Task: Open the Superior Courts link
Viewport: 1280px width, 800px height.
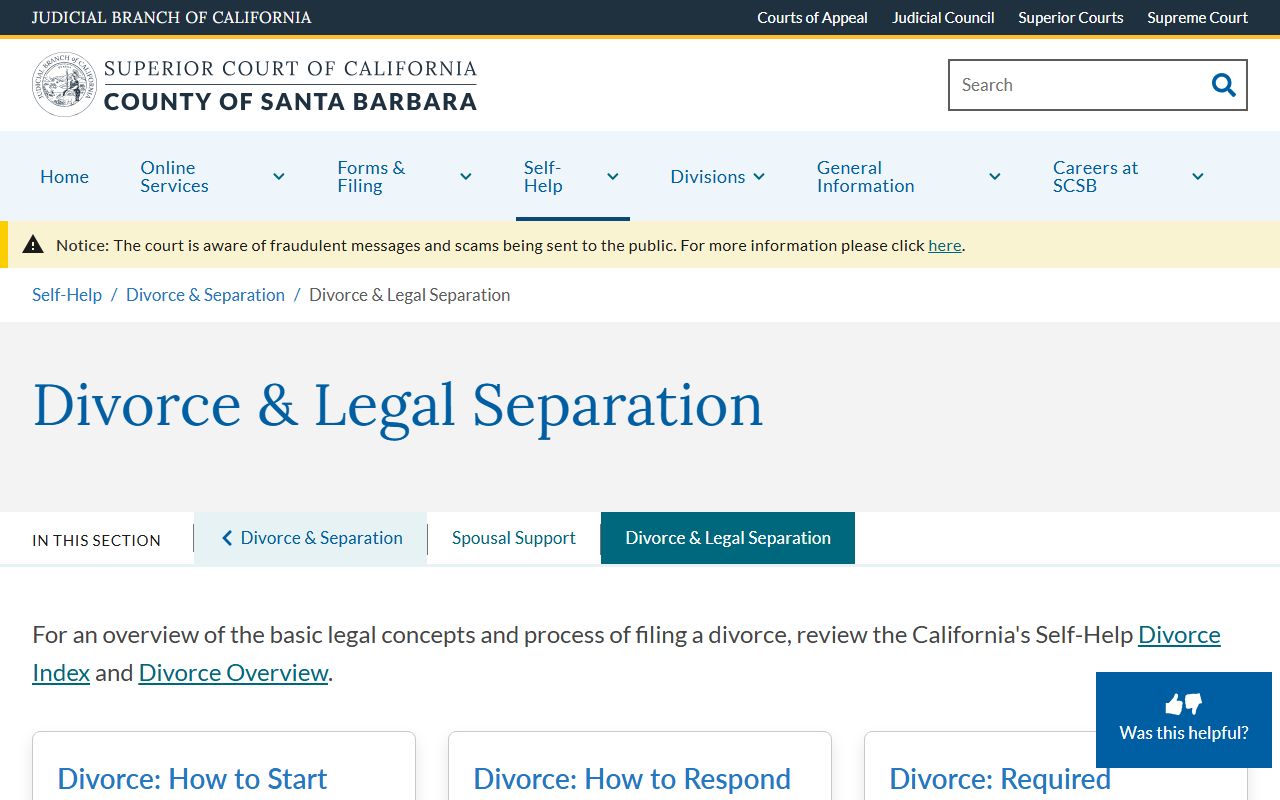Action: coord(1071,17)
